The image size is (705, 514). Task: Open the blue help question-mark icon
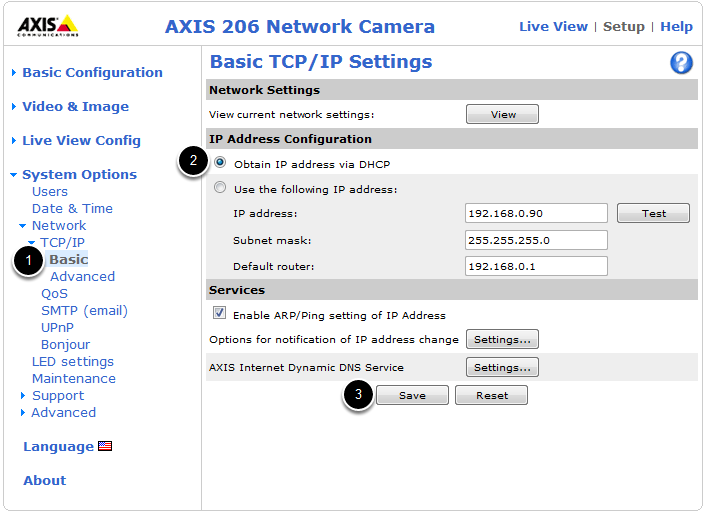pyautogui.click(x=681, y=63)
